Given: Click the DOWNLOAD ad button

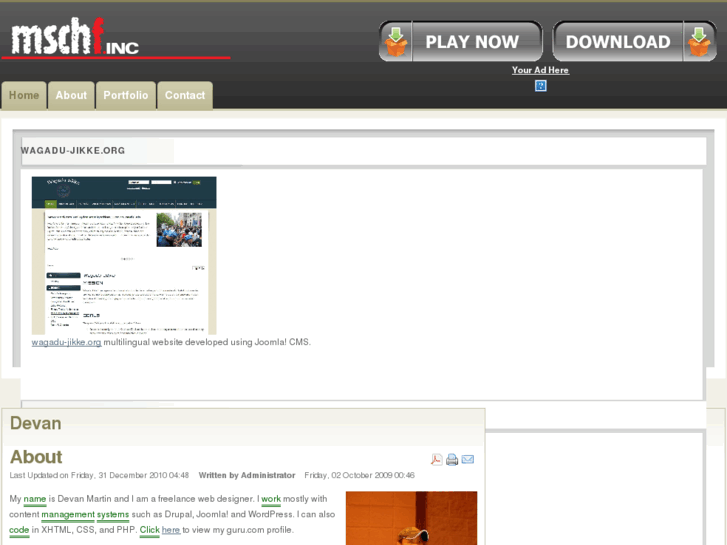Looking at the screenshot, I should click(x=635, y=41).
